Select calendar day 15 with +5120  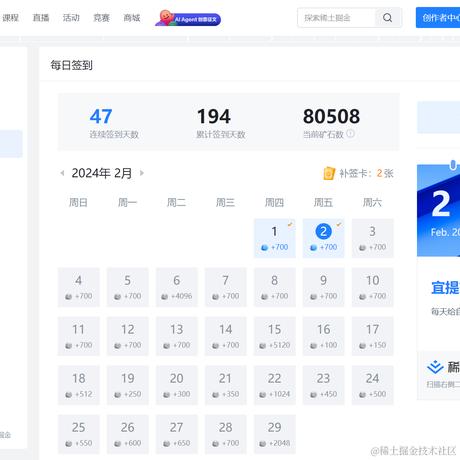[275, 336]
